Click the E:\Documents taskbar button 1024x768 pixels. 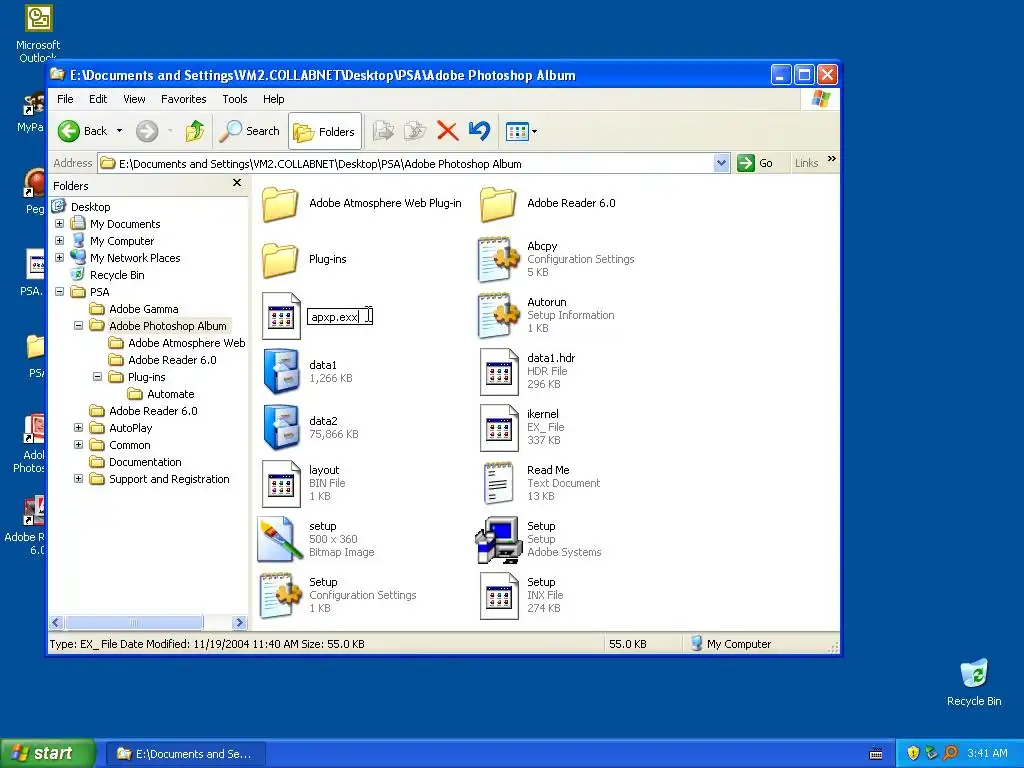(x=185, y=754)
